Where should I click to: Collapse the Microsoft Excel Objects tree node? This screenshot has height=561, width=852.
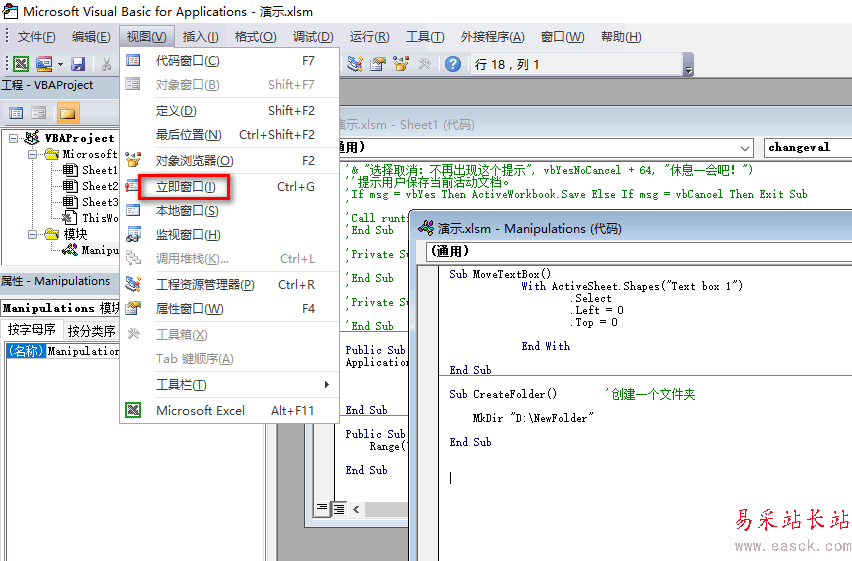pyautogui.click(x=33, y=154)
